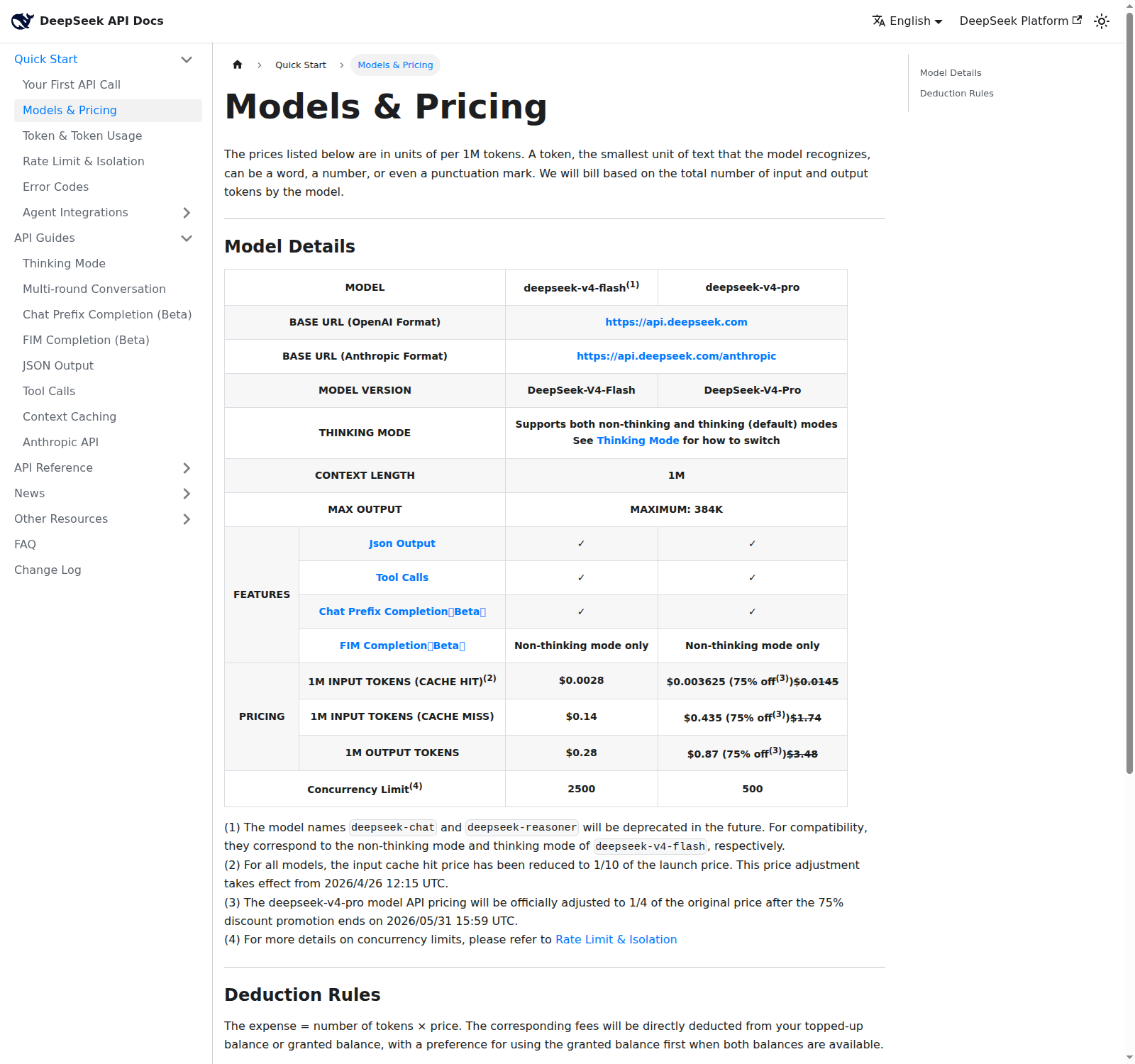Select Token & Token Usage sidebar item
The width and height of the screenshot is (1135, 1064).
point(82,136)
